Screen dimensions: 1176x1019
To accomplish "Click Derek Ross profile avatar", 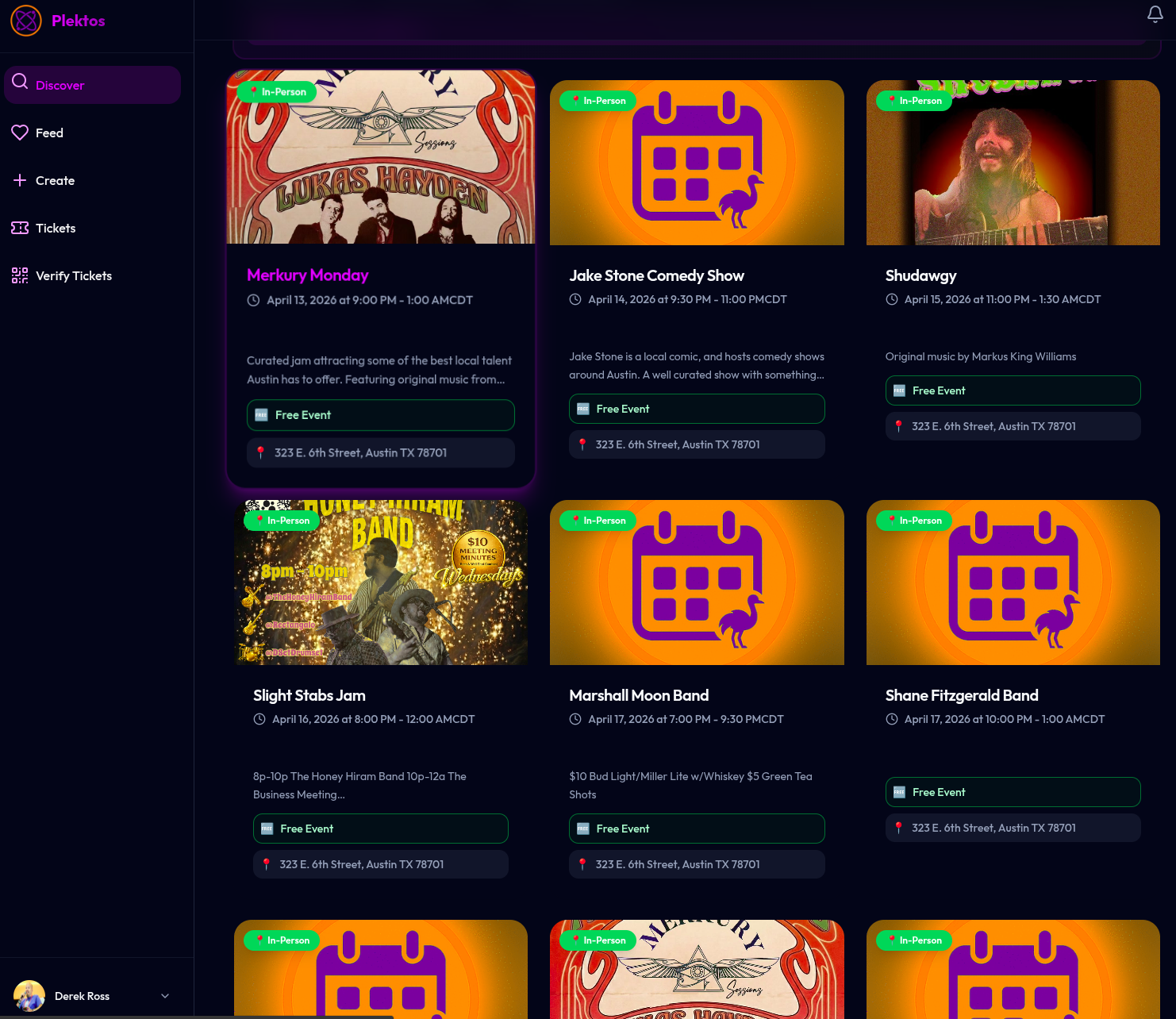I will pos(29,995).
